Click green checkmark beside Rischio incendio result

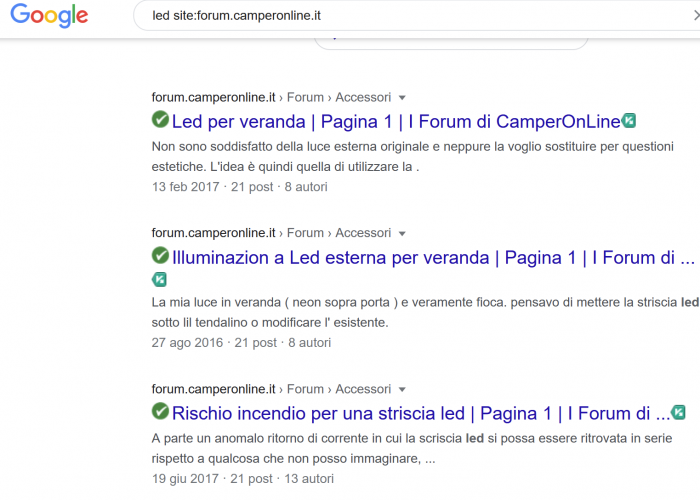160,411
